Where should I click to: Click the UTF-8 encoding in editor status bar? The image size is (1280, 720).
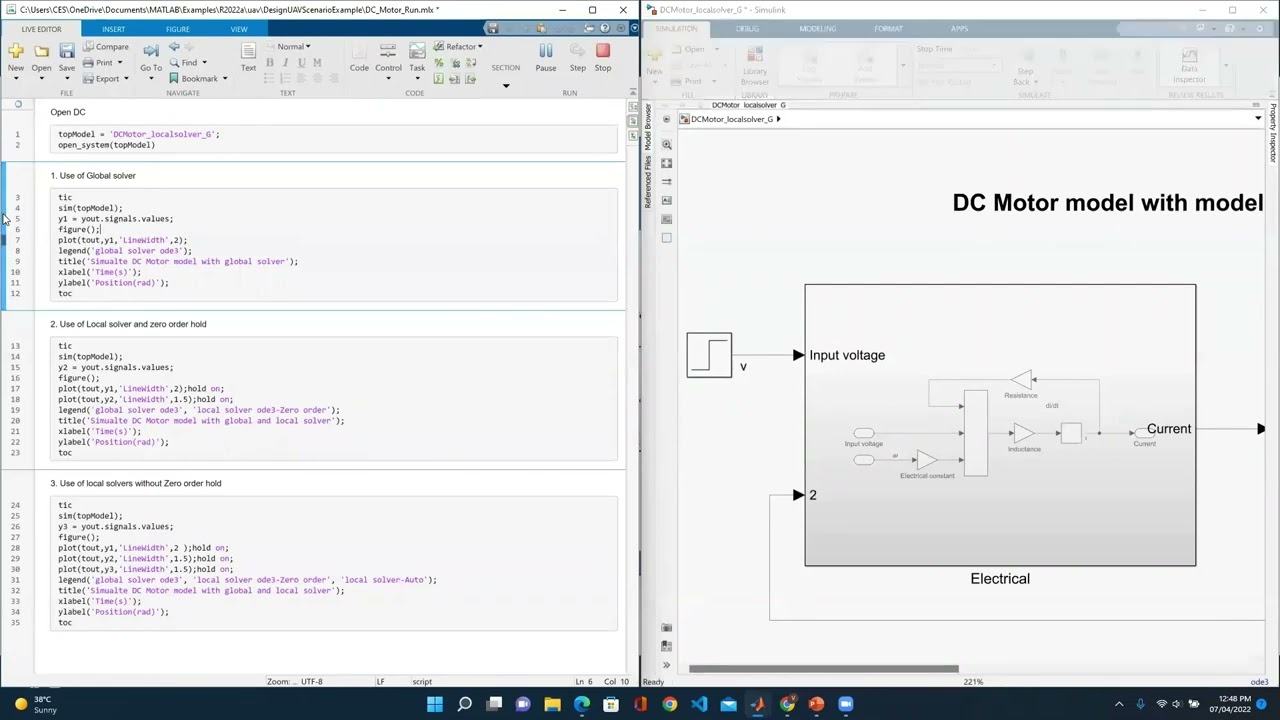click(311, 682)
